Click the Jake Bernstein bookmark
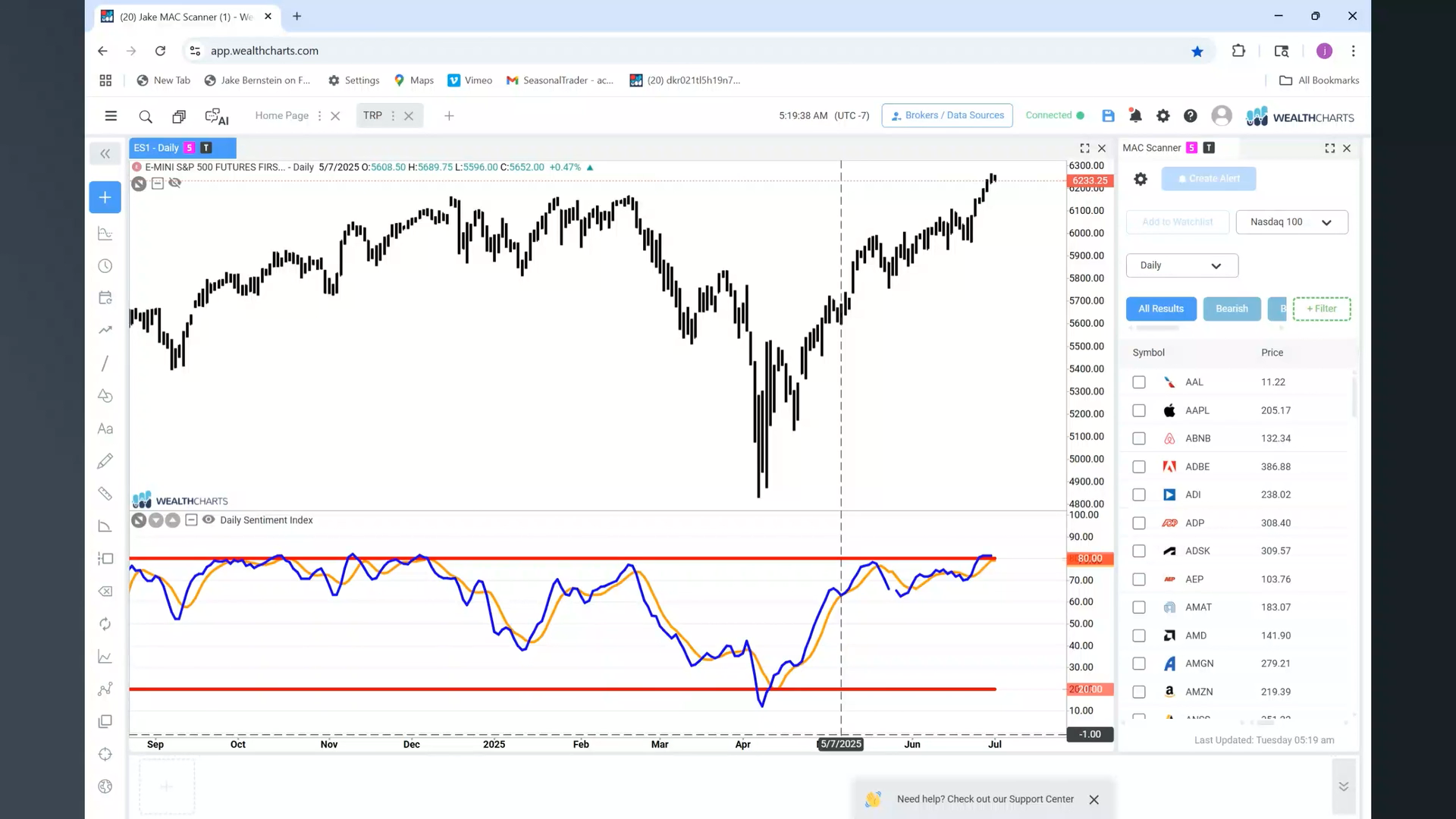1456x819 pixels. pos(257,80)
